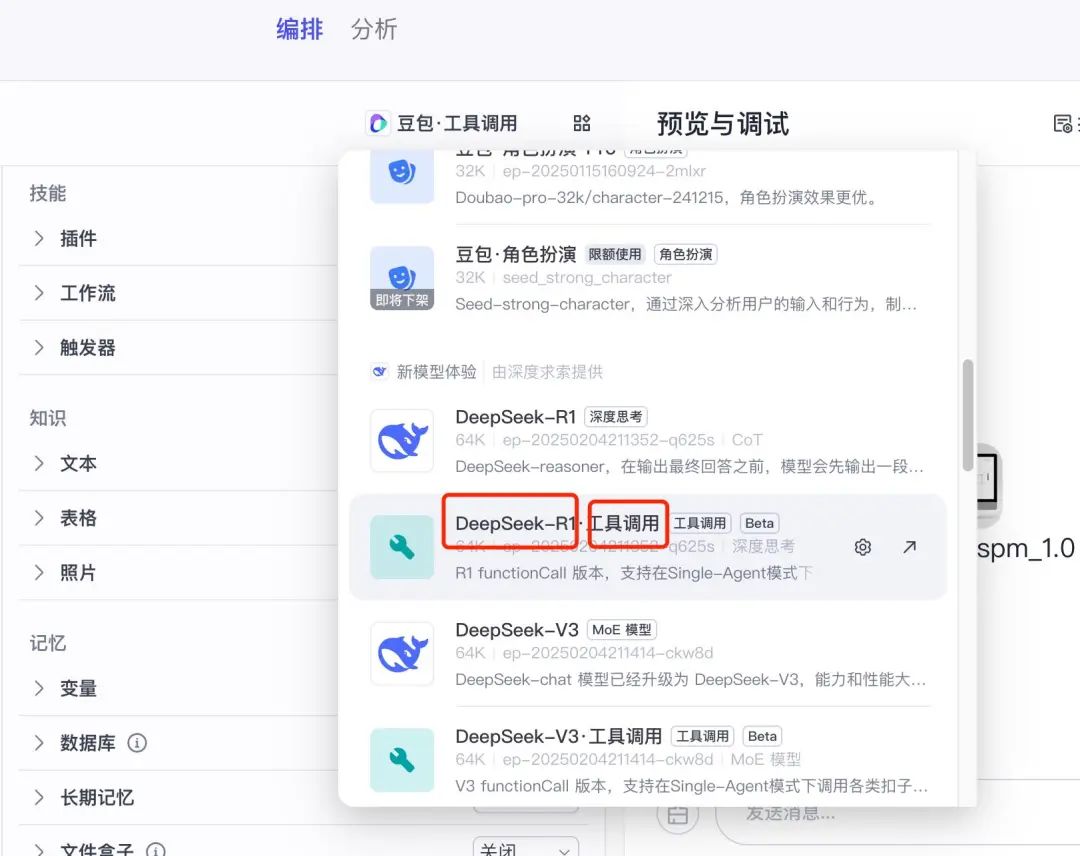Click the DeepSeek-V3 whale icon

click(402, 653)
